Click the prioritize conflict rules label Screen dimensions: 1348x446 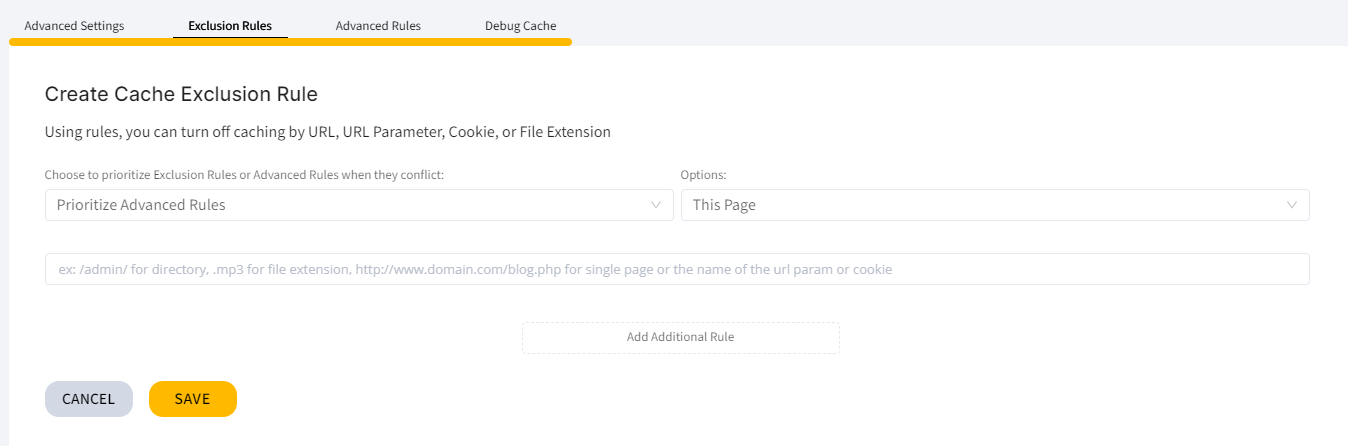(244, 175)
